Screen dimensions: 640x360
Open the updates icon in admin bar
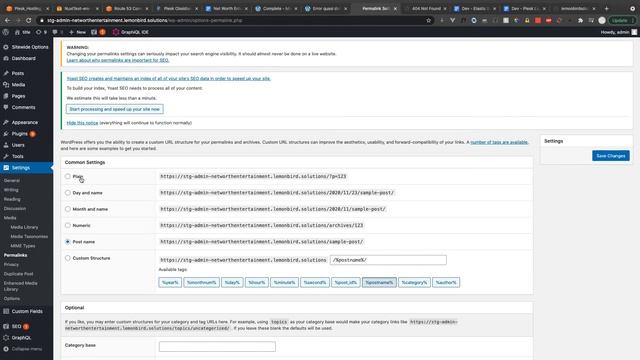[41, 32]
